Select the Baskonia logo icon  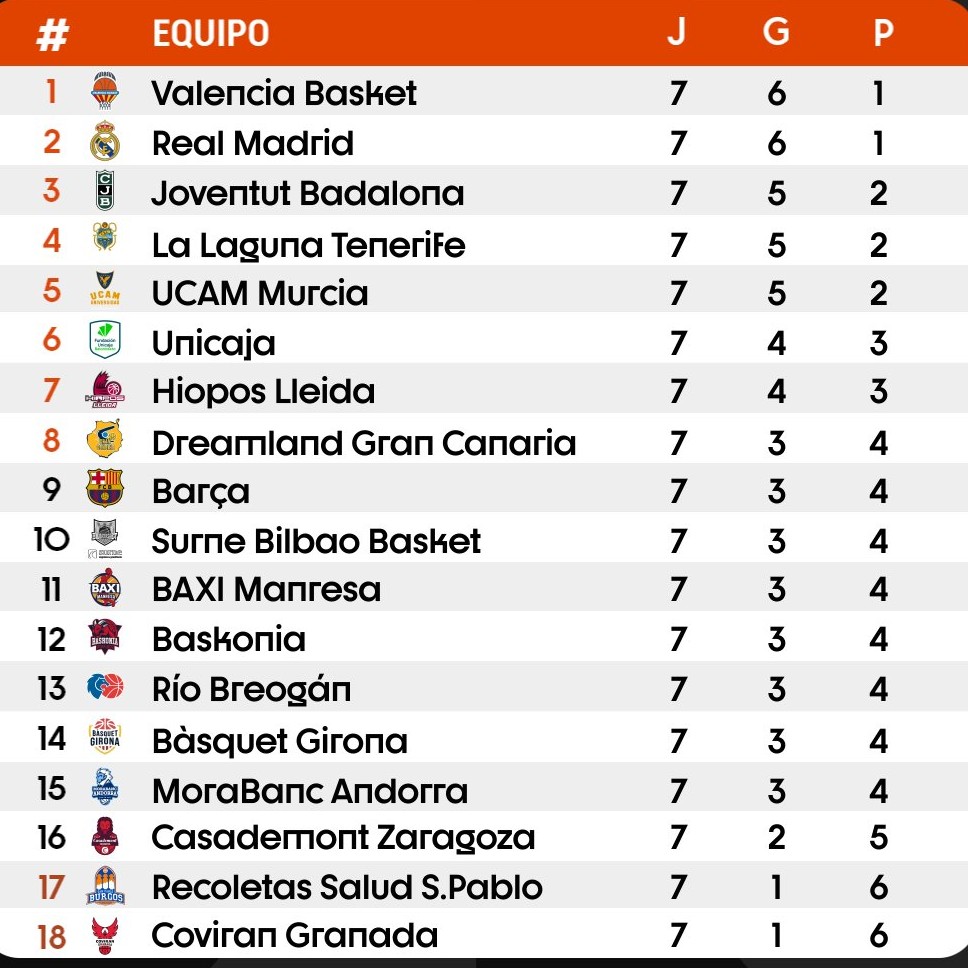click(x=105, y=637)
